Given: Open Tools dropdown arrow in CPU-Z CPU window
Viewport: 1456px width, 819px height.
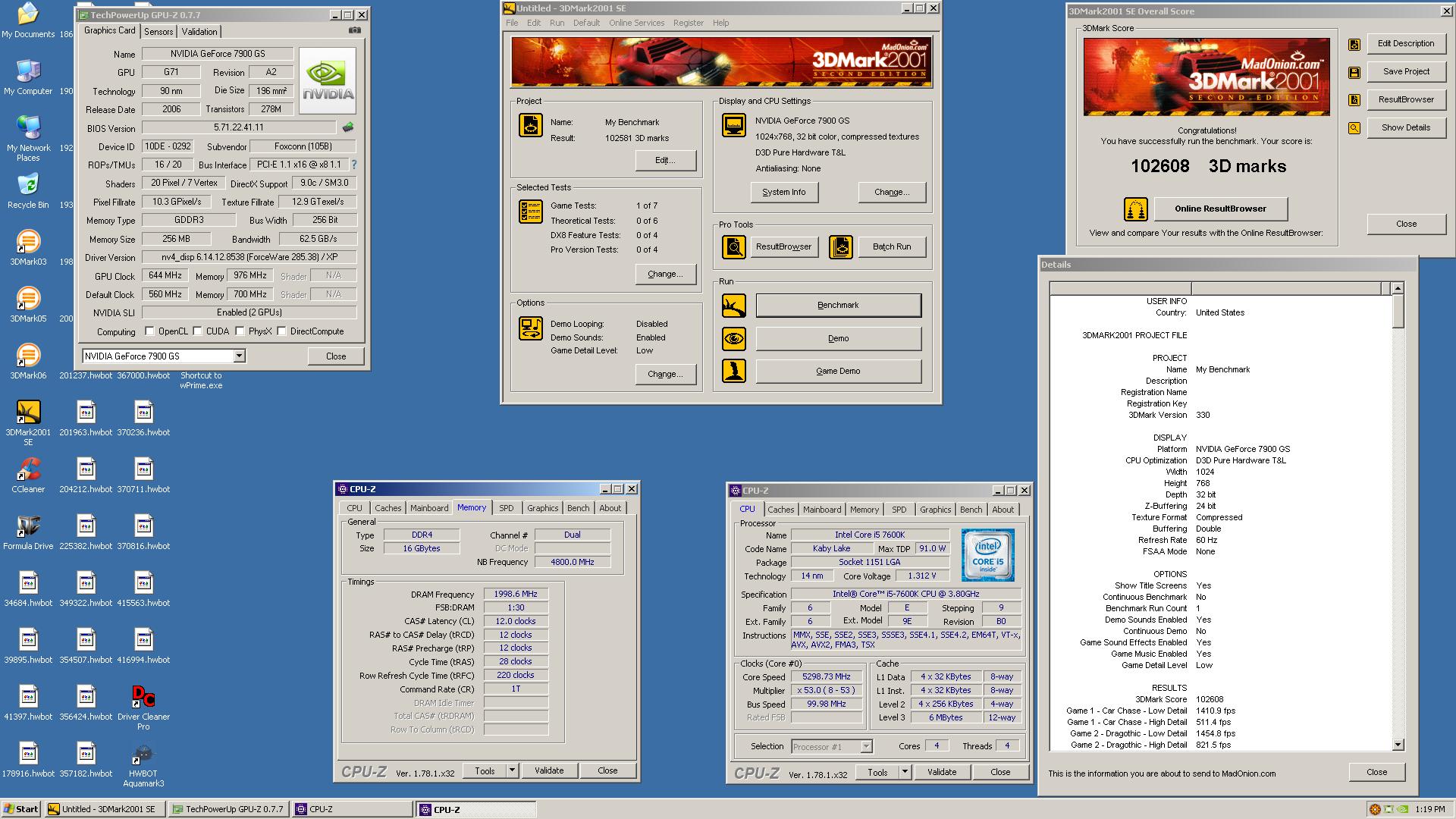Looking at the screenshot, I should pos(905,772).
